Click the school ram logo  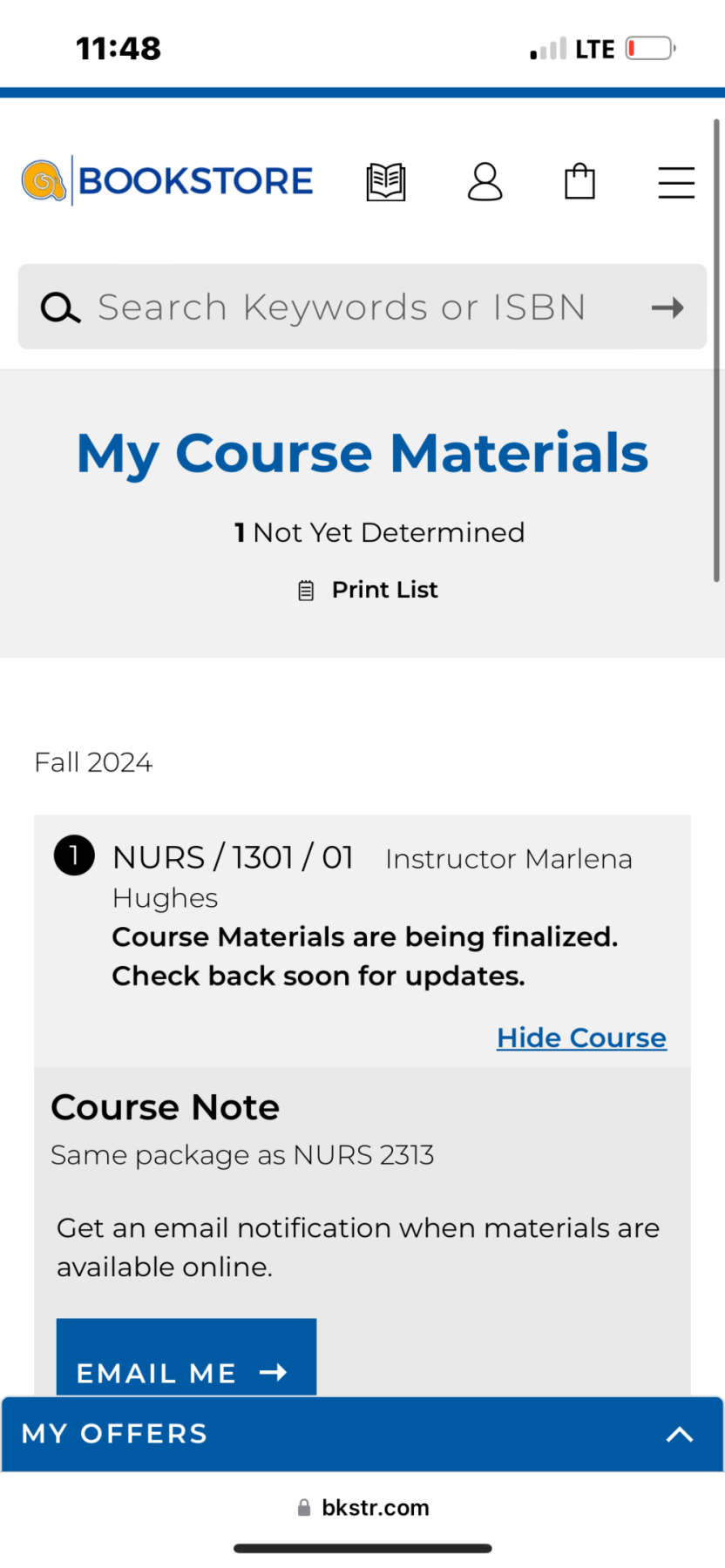[44, 180]
